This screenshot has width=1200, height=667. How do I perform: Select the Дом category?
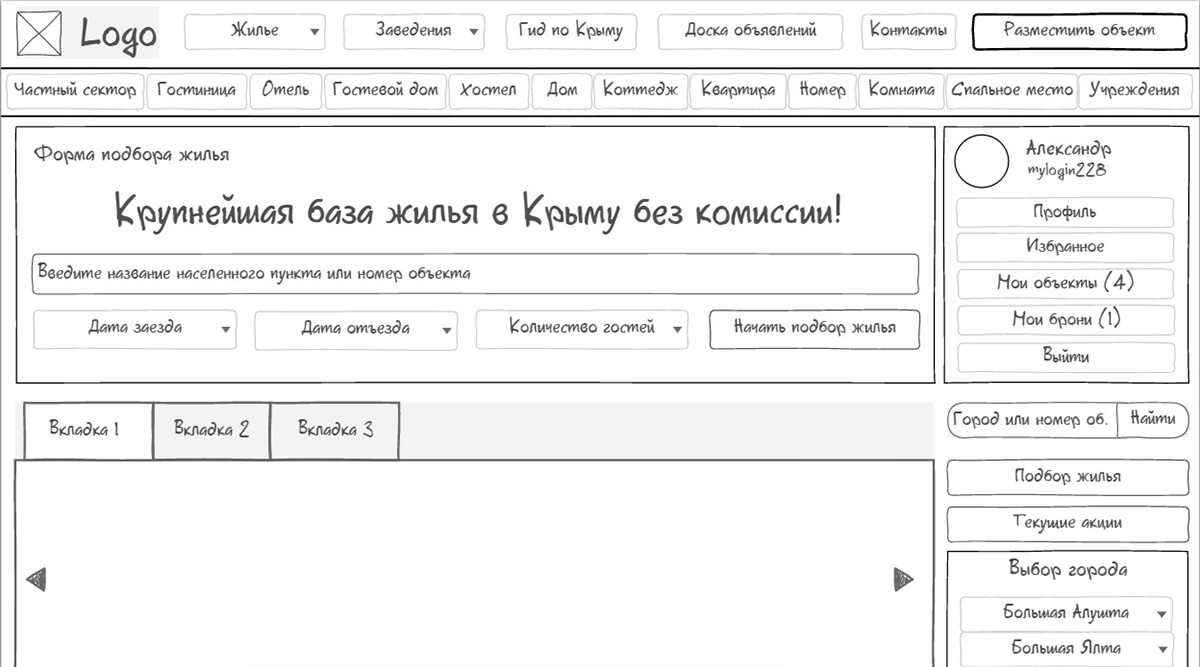click(x=562, y=91)
